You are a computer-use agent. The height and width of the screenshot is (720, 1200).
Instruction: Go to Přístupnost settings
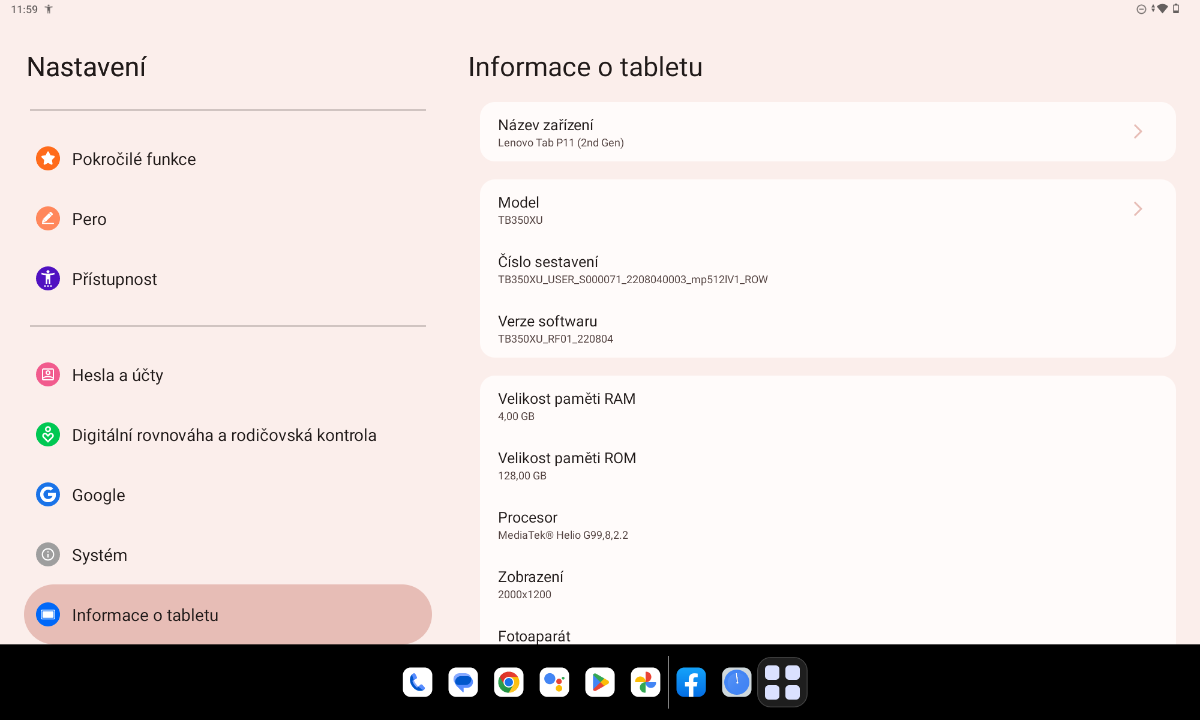(x=114, y=279)
